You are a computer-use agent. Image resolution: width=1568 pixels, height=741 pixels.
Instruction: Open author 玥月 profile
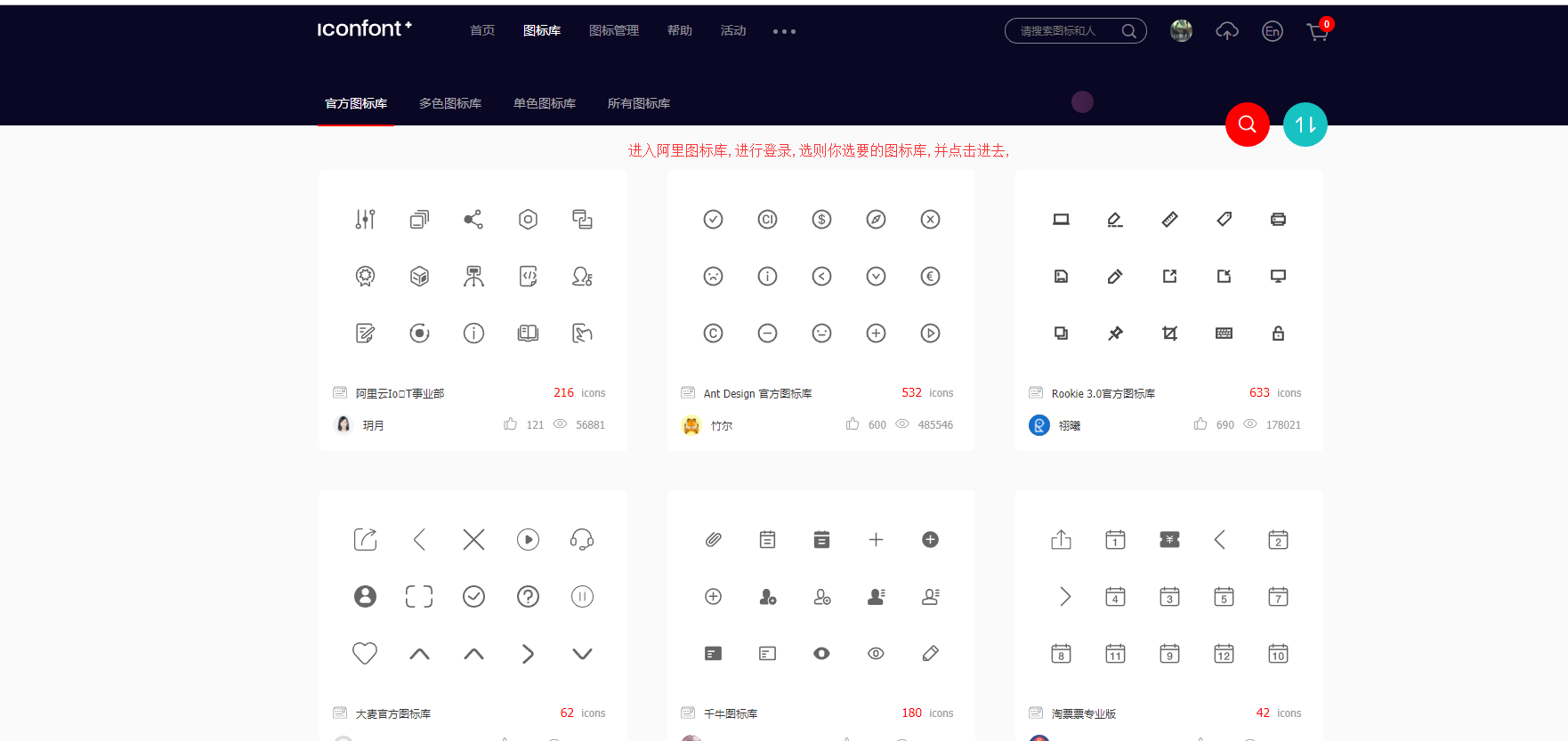pyautogui.click(x=373, y=425)
